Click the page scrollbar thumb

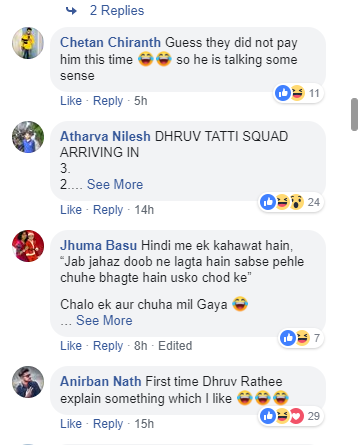coord(354,114)
